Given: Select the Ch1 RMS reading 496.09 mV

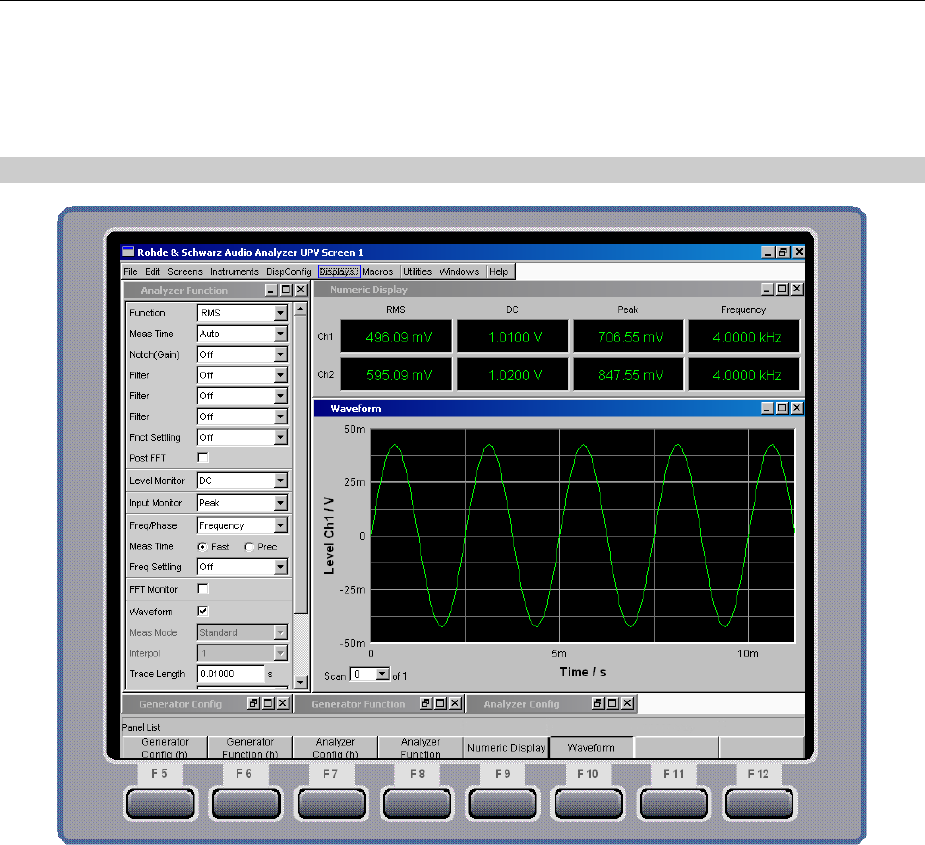Looking at the screenshot, I should click(x=397, y=337).
